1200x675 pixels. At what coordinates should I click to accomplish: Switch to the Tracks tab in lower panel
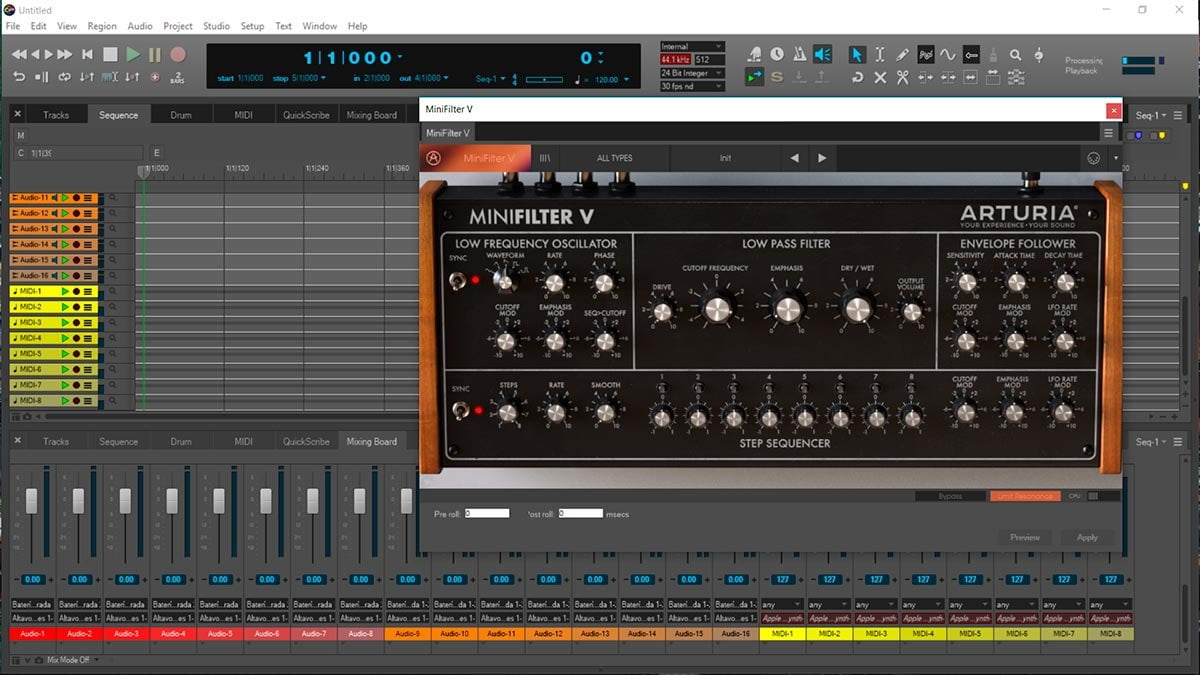coord(56,441)
